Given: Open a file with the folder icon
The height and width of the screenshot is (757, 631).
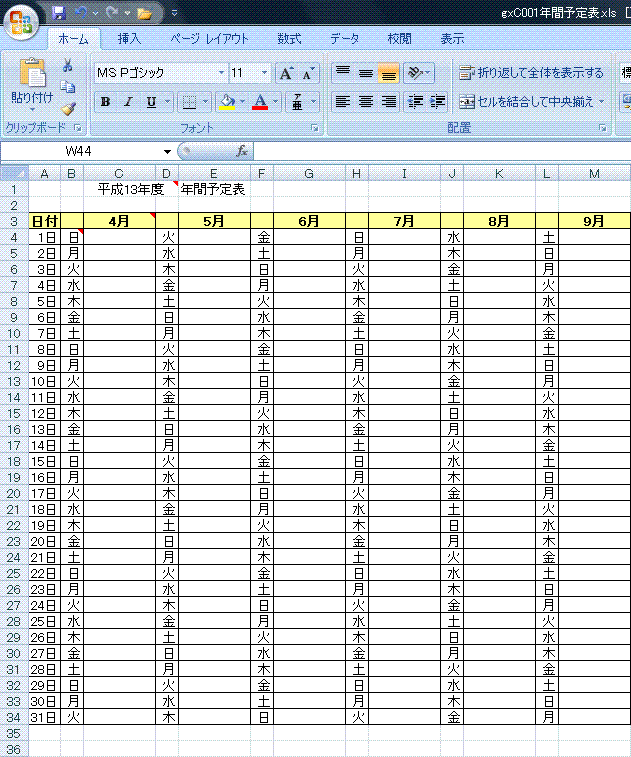Looking at the screenshot, I should coord(144,14).
